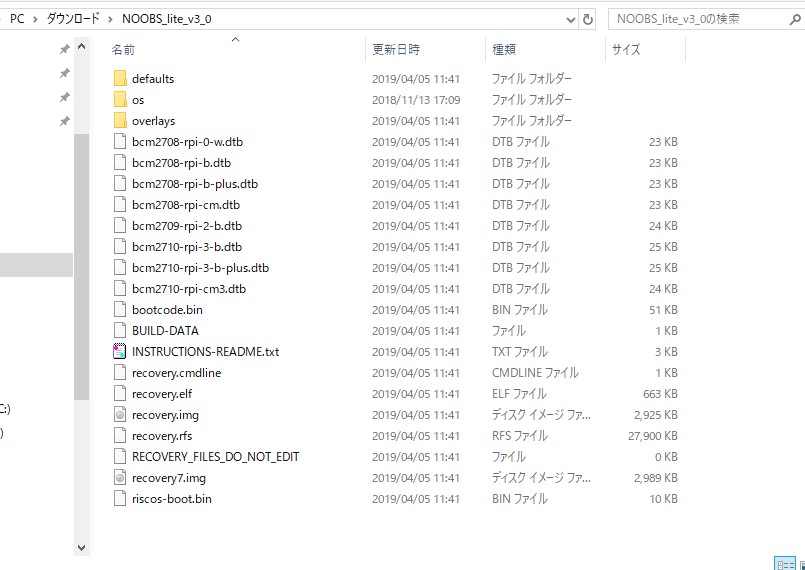
Task: Click the overlays folder icon
Action: (120, 121)
